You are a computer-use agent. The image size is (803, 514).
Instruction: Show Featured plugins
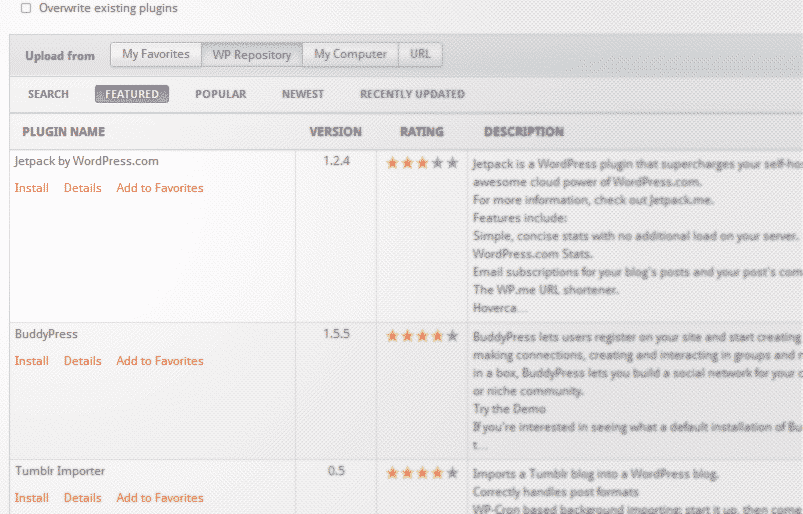pyautogui.click(x=132, y=94)
